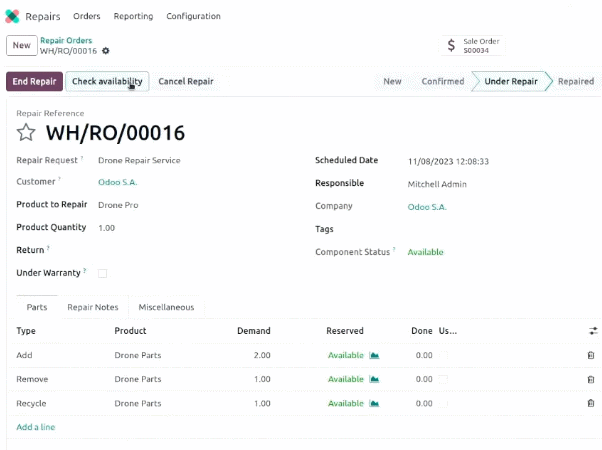This screenshot has width=602, height=450.
Task: Open forecast chart icon for Add row
Action: click(374, 355)
